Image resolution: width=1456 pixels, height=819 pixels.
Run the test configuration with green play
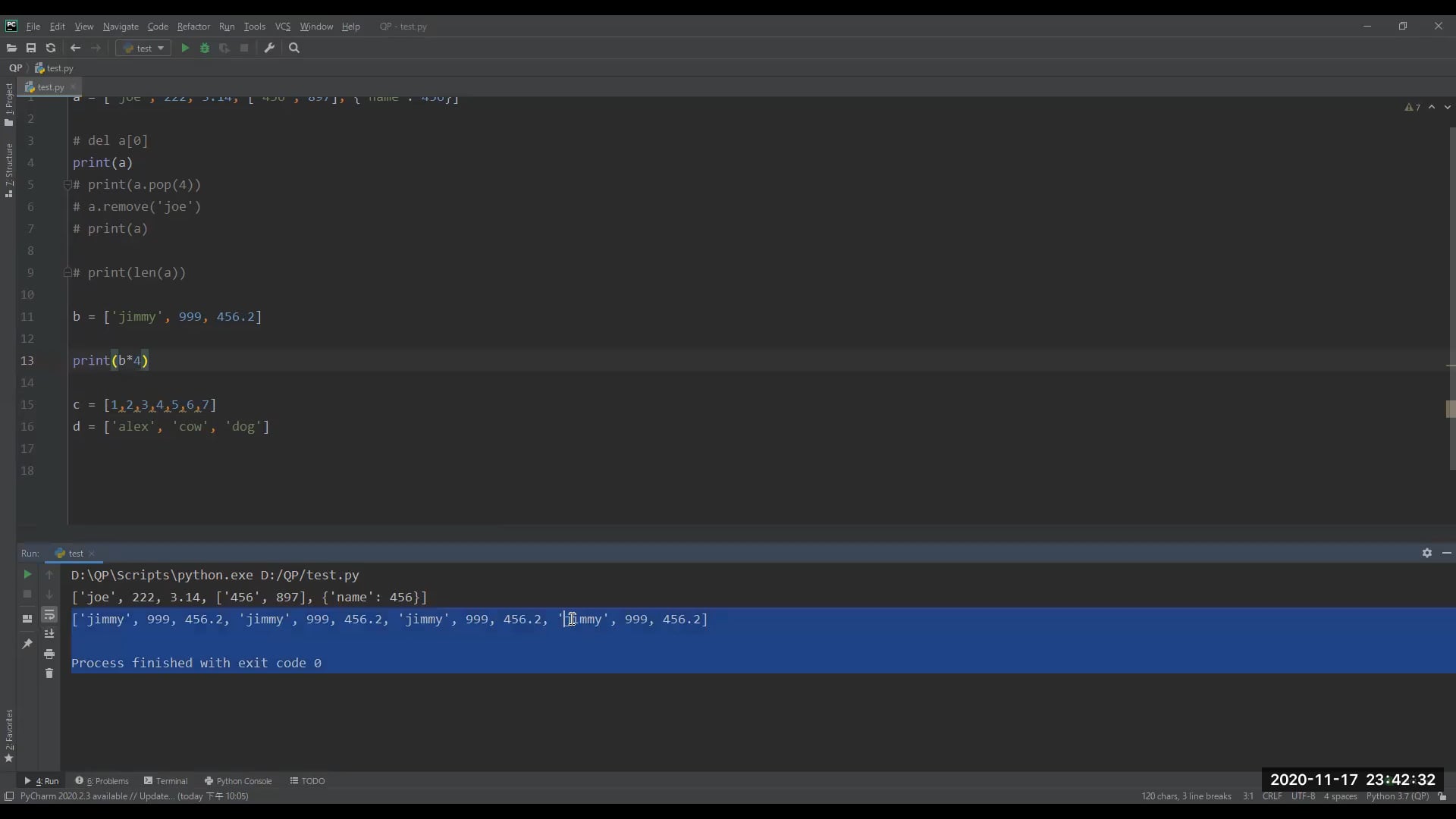point(185,48)
